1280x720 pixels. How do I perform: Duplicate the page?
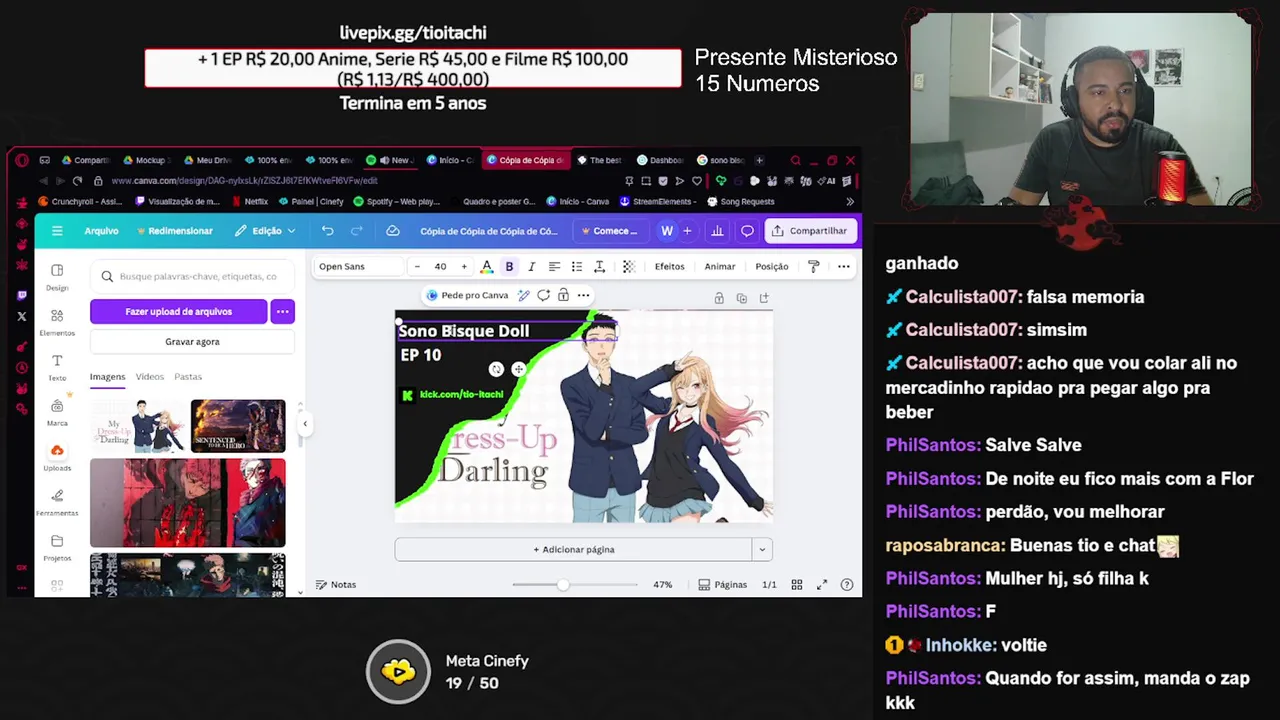click(741, 298)
